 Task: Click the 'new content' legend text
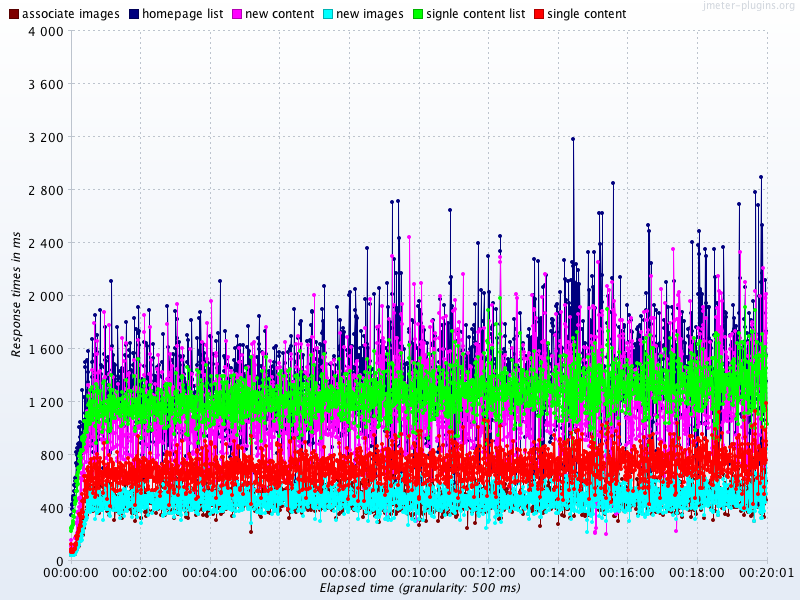pyautogui.click(x=280, y=14)
